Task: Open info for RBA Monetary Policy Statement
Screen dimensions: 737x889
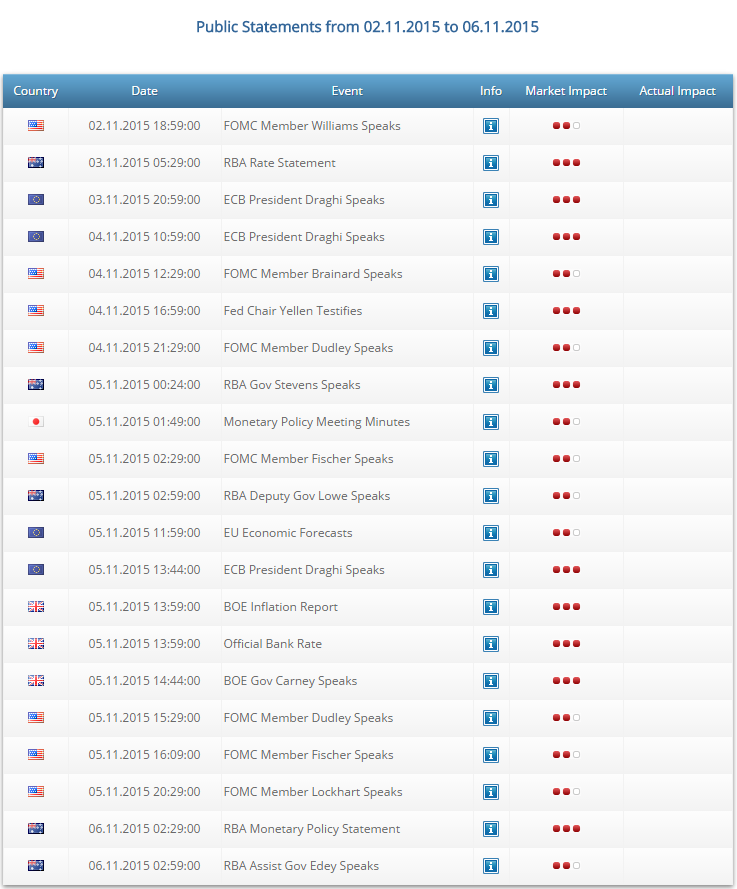Action: click(x=491, y=829)
